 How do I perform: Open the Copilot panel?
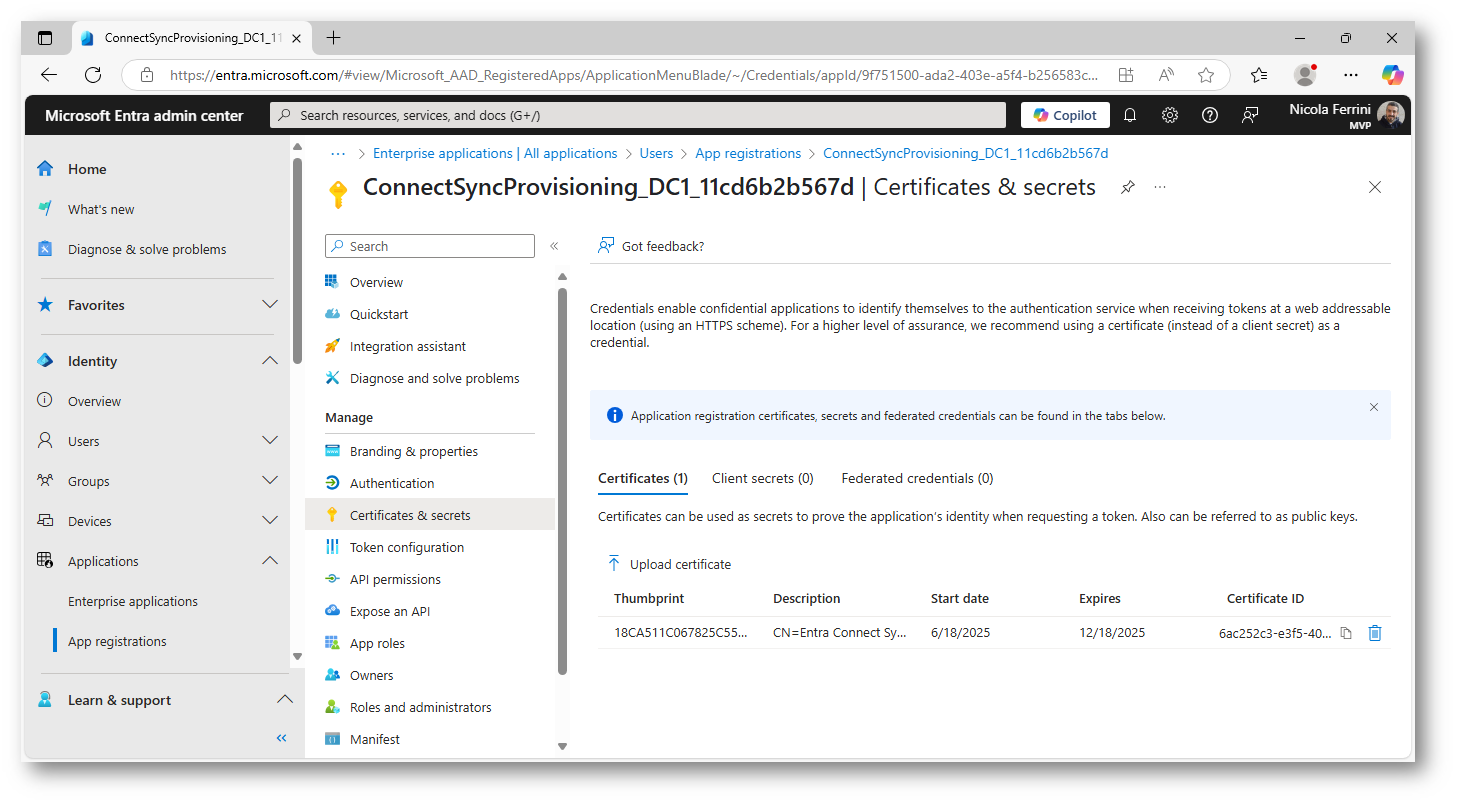[1065, 115]
